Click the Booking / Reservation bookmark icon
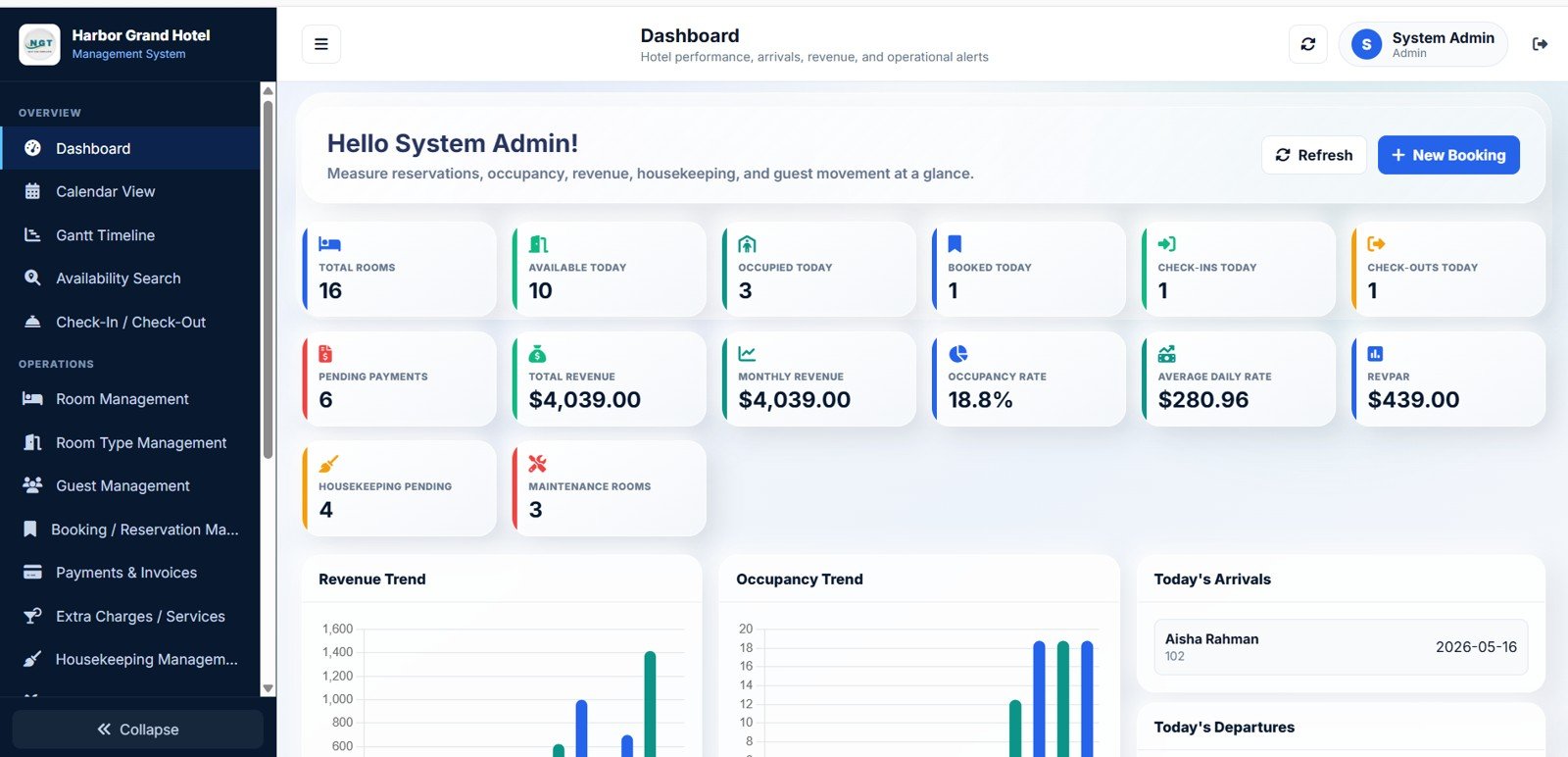The image size is (1568, 757). 30,530
